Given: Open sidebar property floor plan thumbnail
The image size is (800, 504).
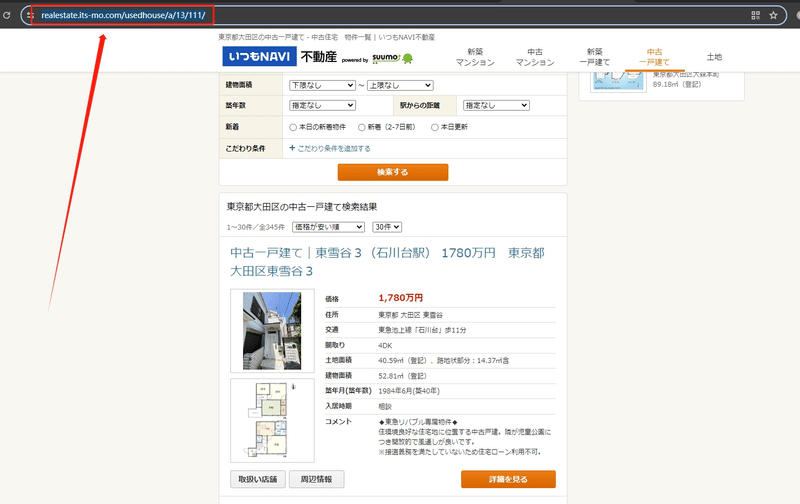Looking at the screenshot, I should click(x=618, y=82).
